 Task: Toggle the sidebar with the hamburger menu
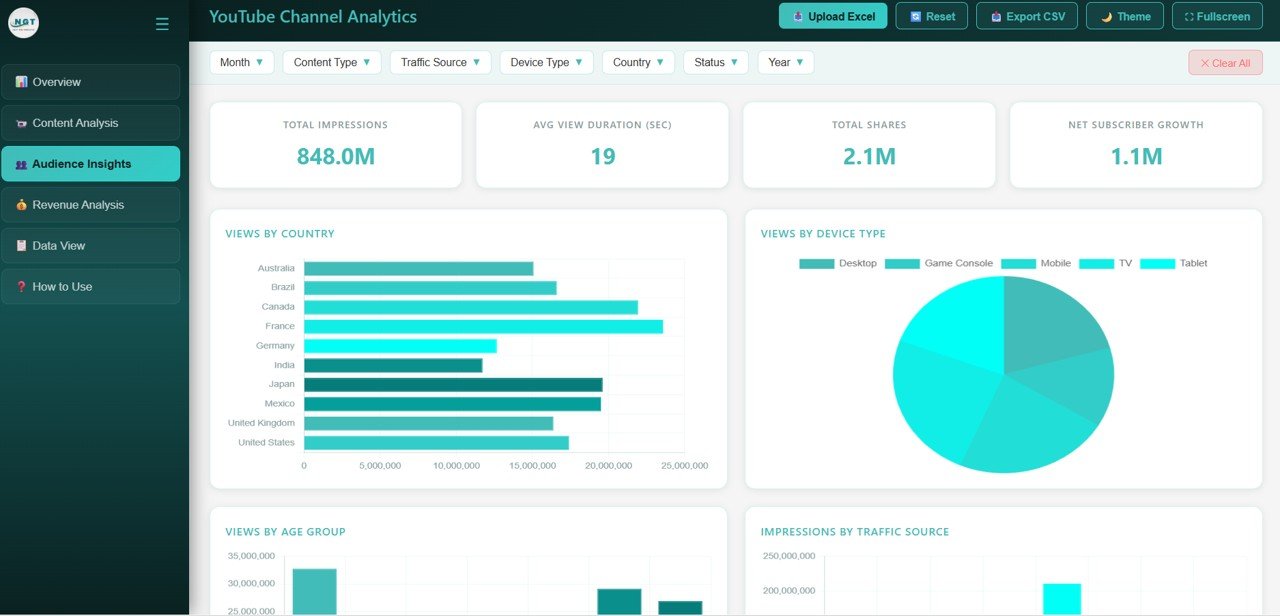pos(162,24)
